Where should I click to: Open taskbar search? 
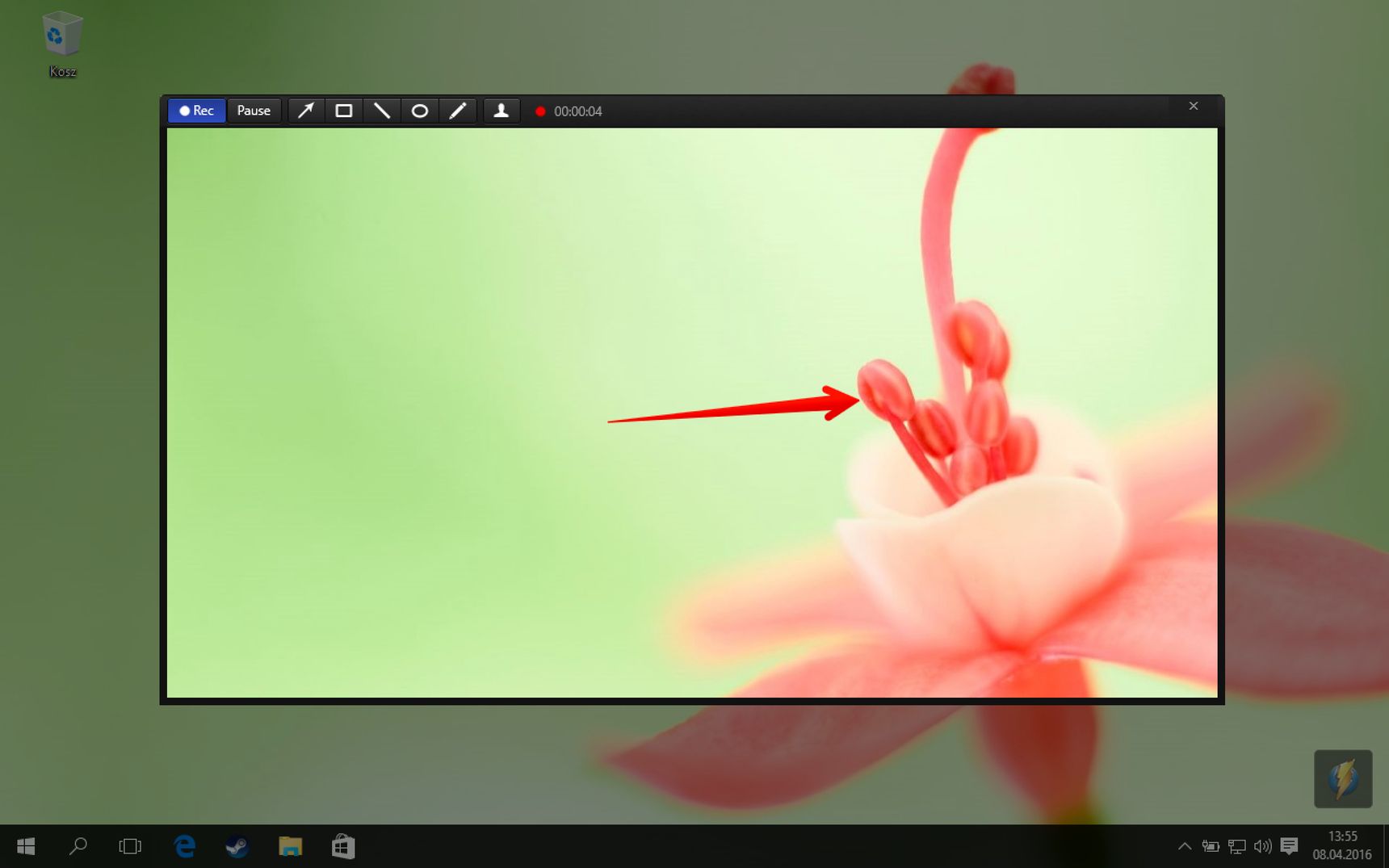tap(78, 846)
